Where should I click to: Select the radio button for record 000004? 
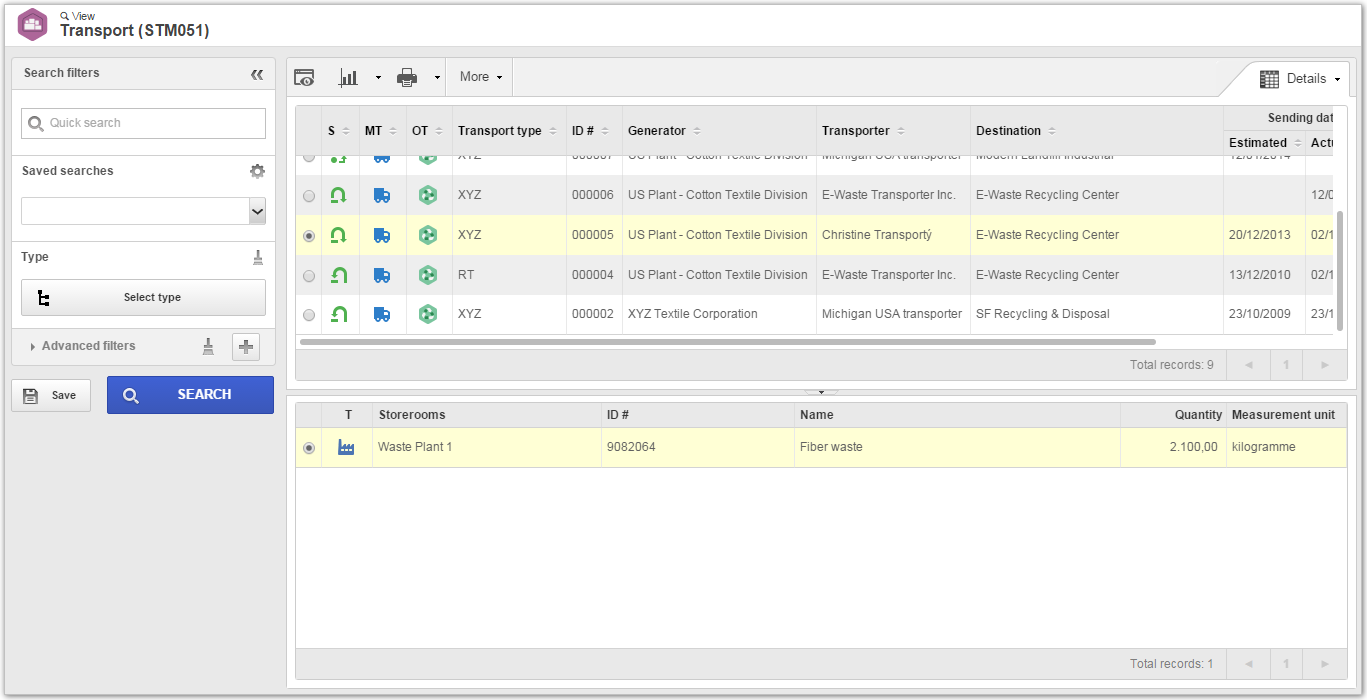[309, 275]
